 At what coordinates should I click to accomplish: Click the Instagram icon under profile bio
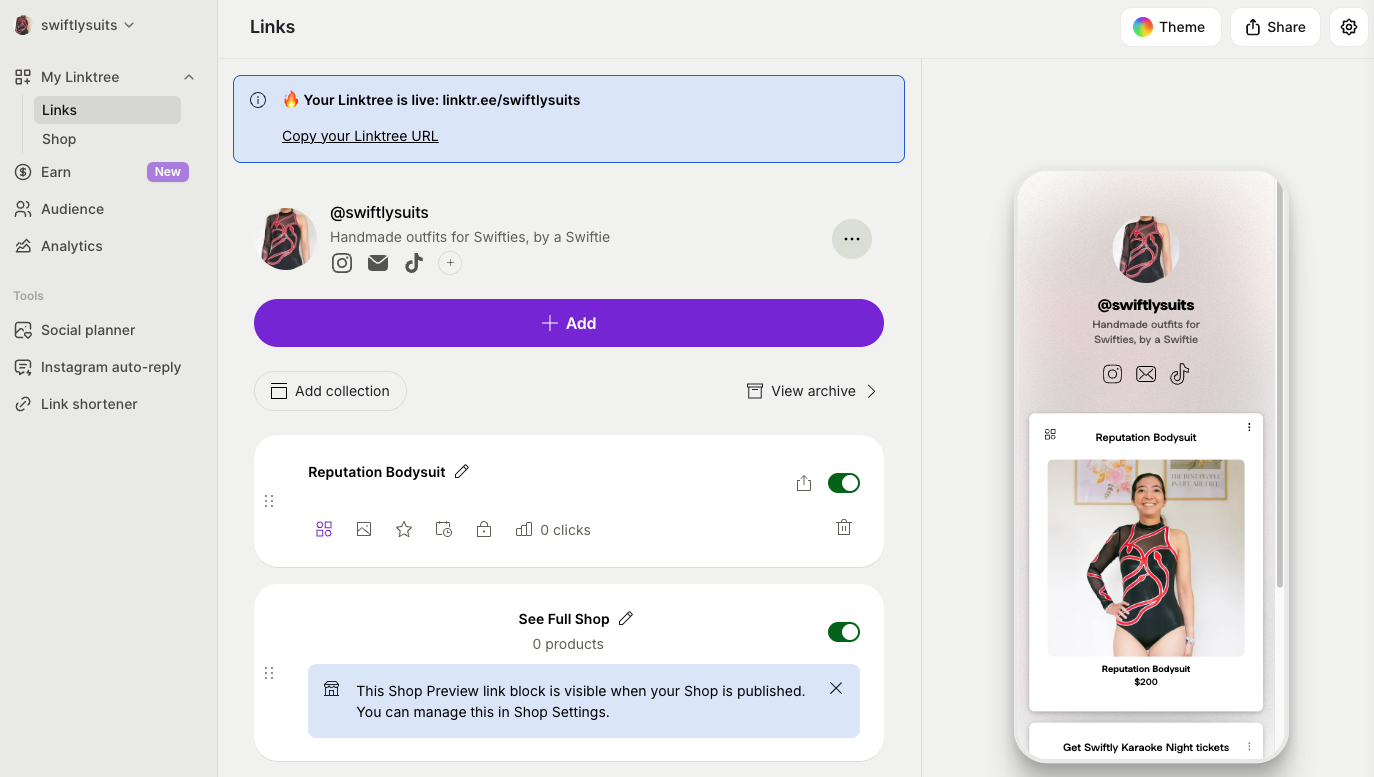coord(342,263)
